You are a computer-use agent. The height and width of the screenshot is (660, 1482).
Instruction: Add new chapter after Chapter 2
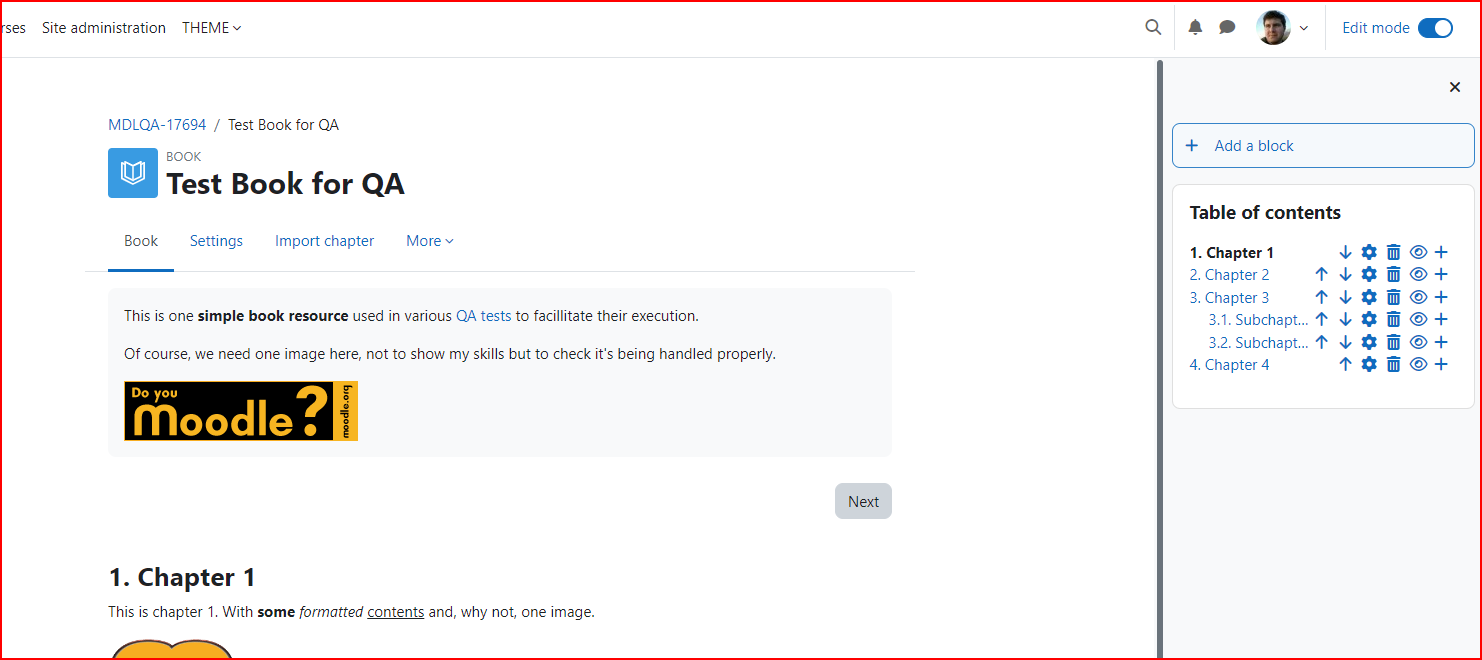pyautogui.click(x=1441, y=275)
